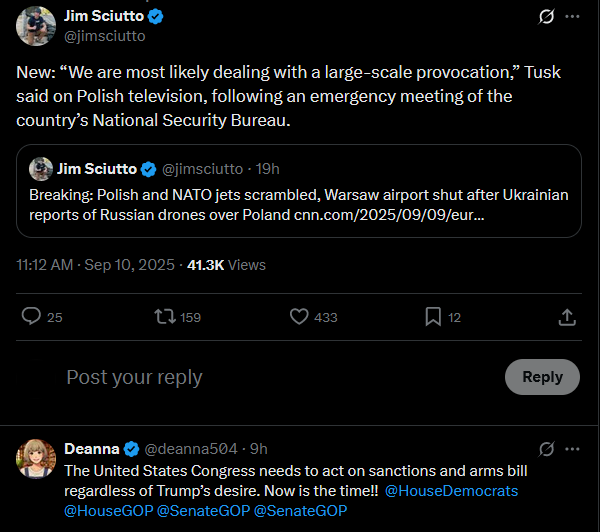Open the quoted Breaking post about Polish jets
600x532 pixels.
click(x=299, y=191)
